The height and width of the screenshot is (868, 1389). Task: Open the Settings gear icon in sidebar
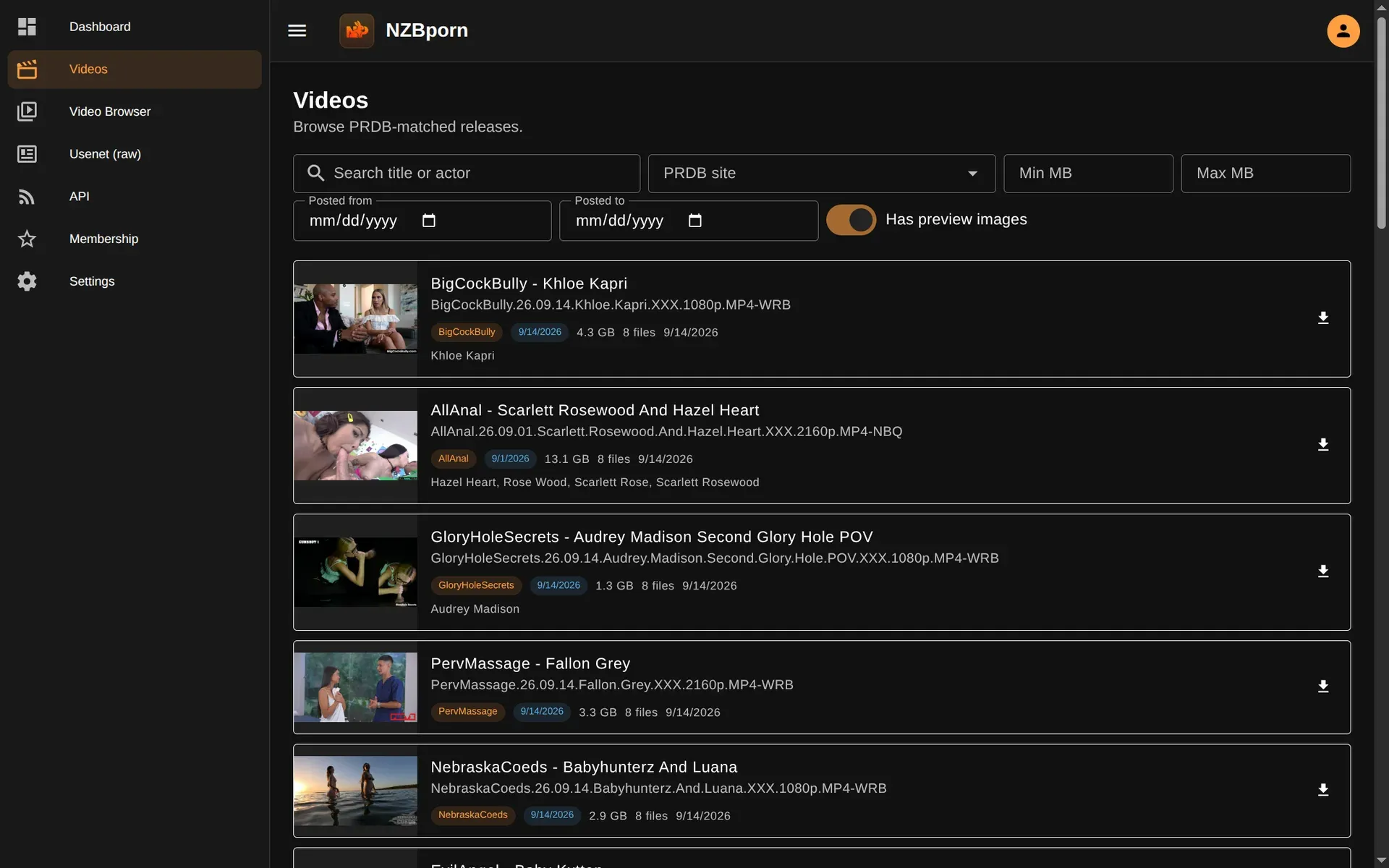point(27,281)
